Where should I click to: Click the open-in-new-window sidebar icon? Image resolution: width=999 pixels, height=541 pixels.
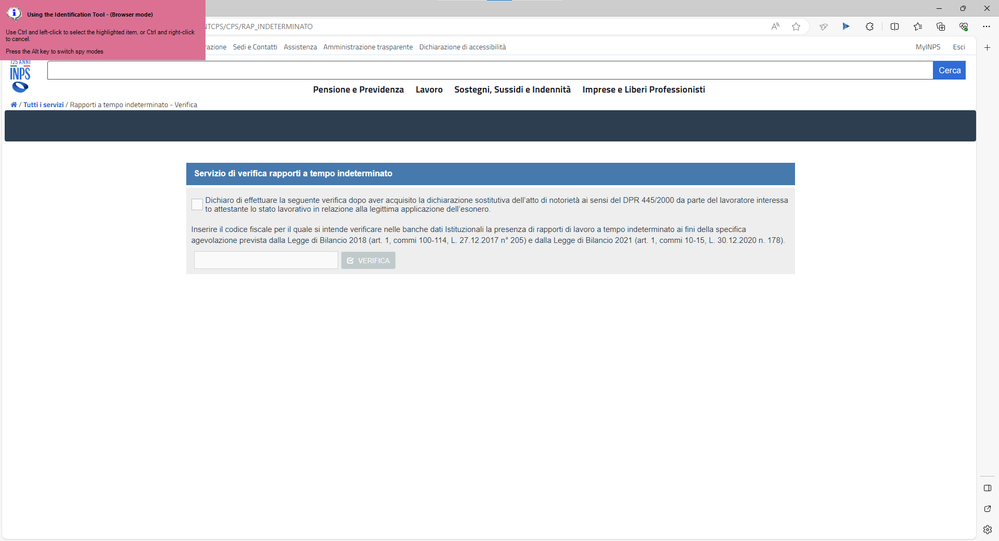point(988,509)
